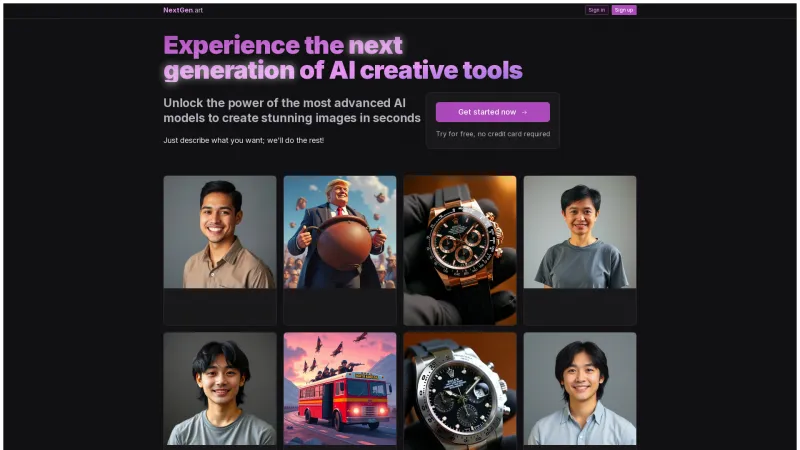
Task: Click the Get started now button
Action: coord(492,112)
